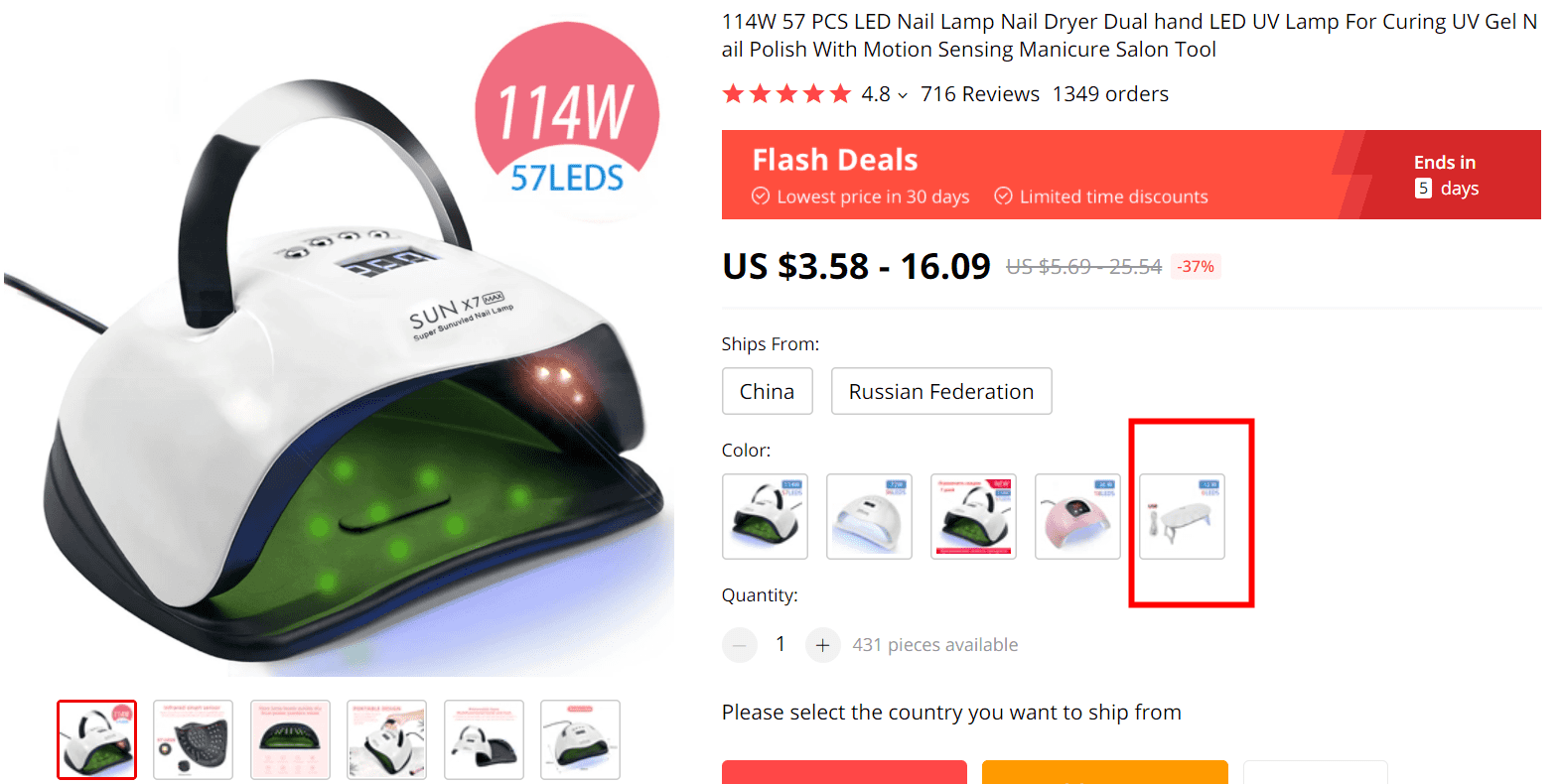The width and height of the screenshot is (1561, 784).
Task: Click the 1349 orders text
Action: [x=1110, y=94]
